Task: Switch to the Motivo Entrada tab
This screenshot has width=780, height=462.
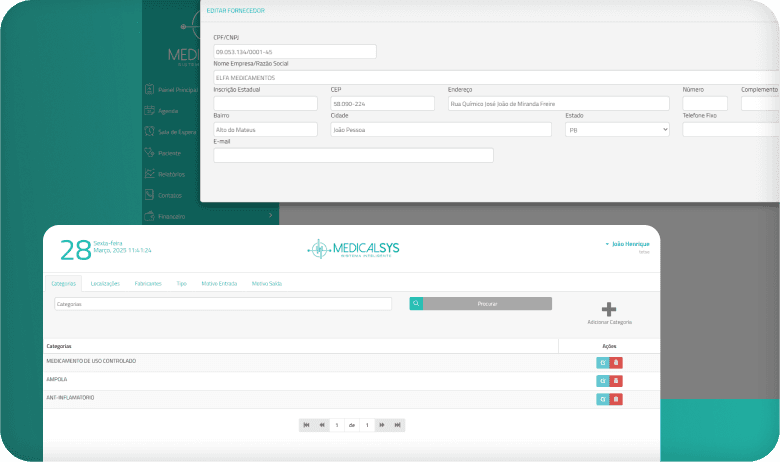Action: pyautogui.click(x=219, y=283)
